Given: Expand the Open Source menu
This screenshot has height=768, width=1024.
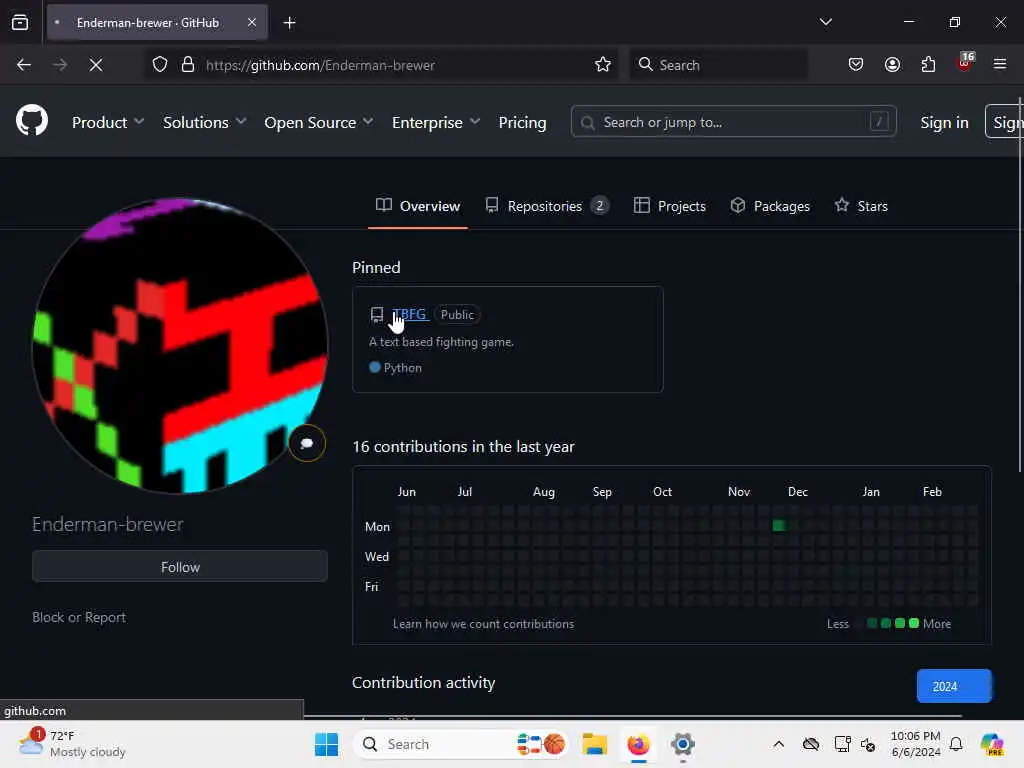Looking at the screenshot, I should coord(319,122).
